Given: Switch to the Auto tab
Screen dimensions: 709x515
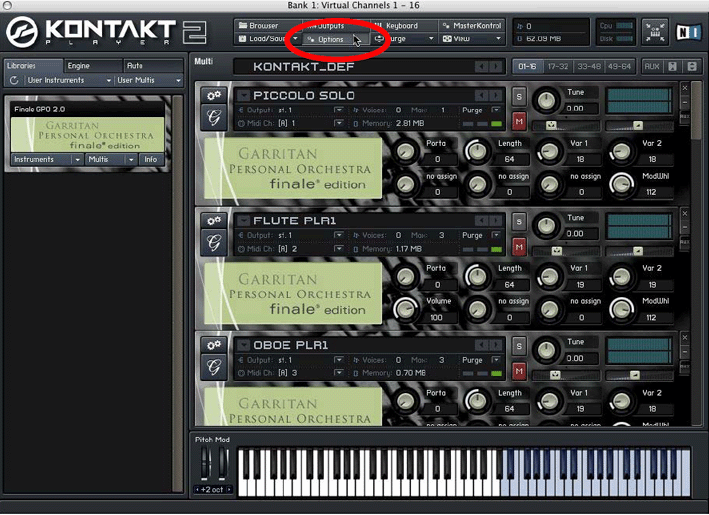Looking at the screenshot, I should pyautogui.click(x=133, y=65).
